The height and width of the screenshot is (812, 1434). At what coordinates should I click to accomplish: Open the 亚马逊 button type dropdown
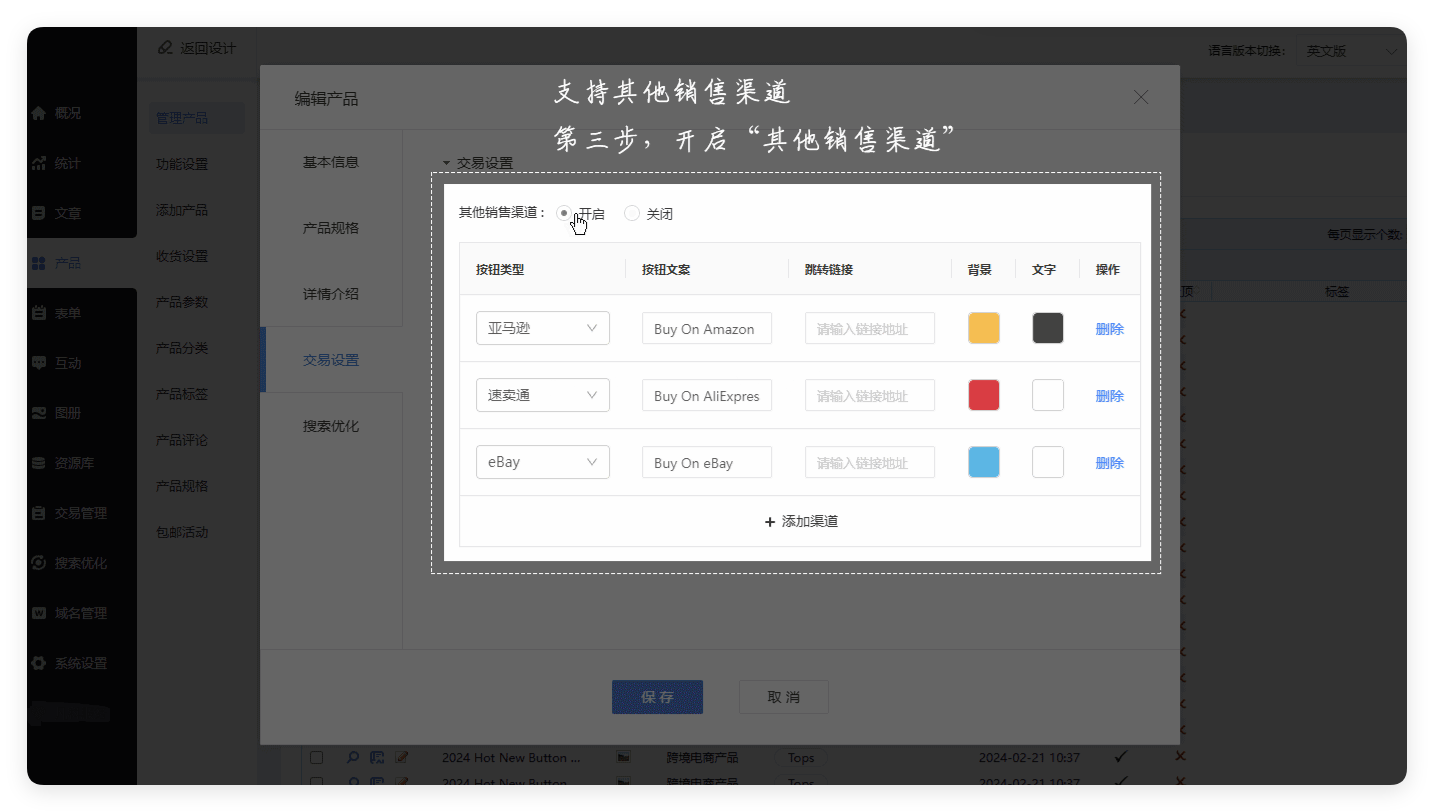[543, 328]
